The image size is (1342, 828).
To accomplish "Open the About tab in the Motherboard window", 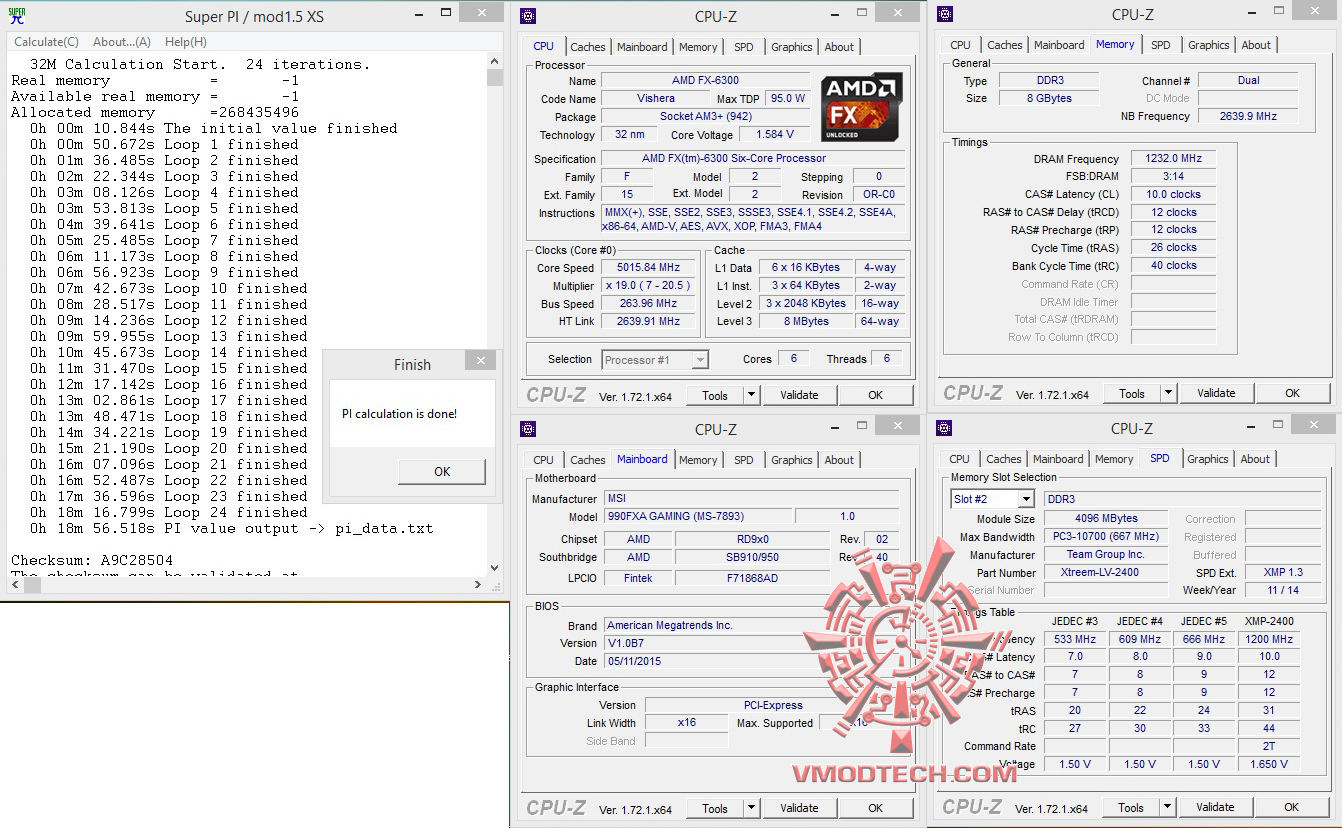I will coord(839,460).
